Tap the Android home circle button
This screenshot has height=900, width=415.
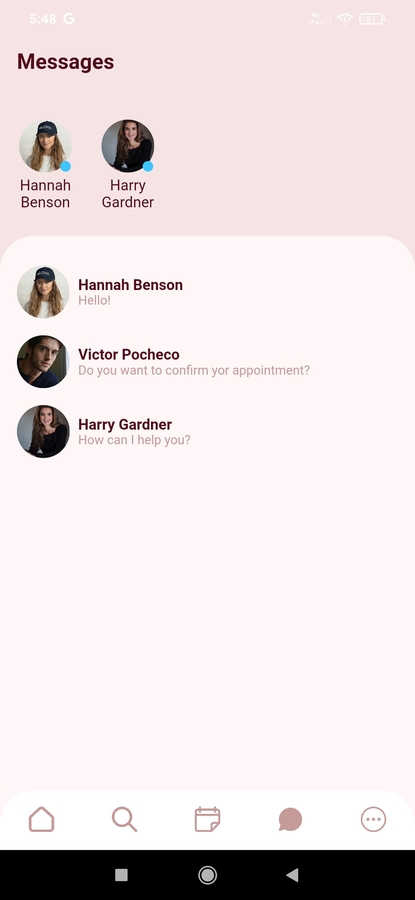[207, 875]
